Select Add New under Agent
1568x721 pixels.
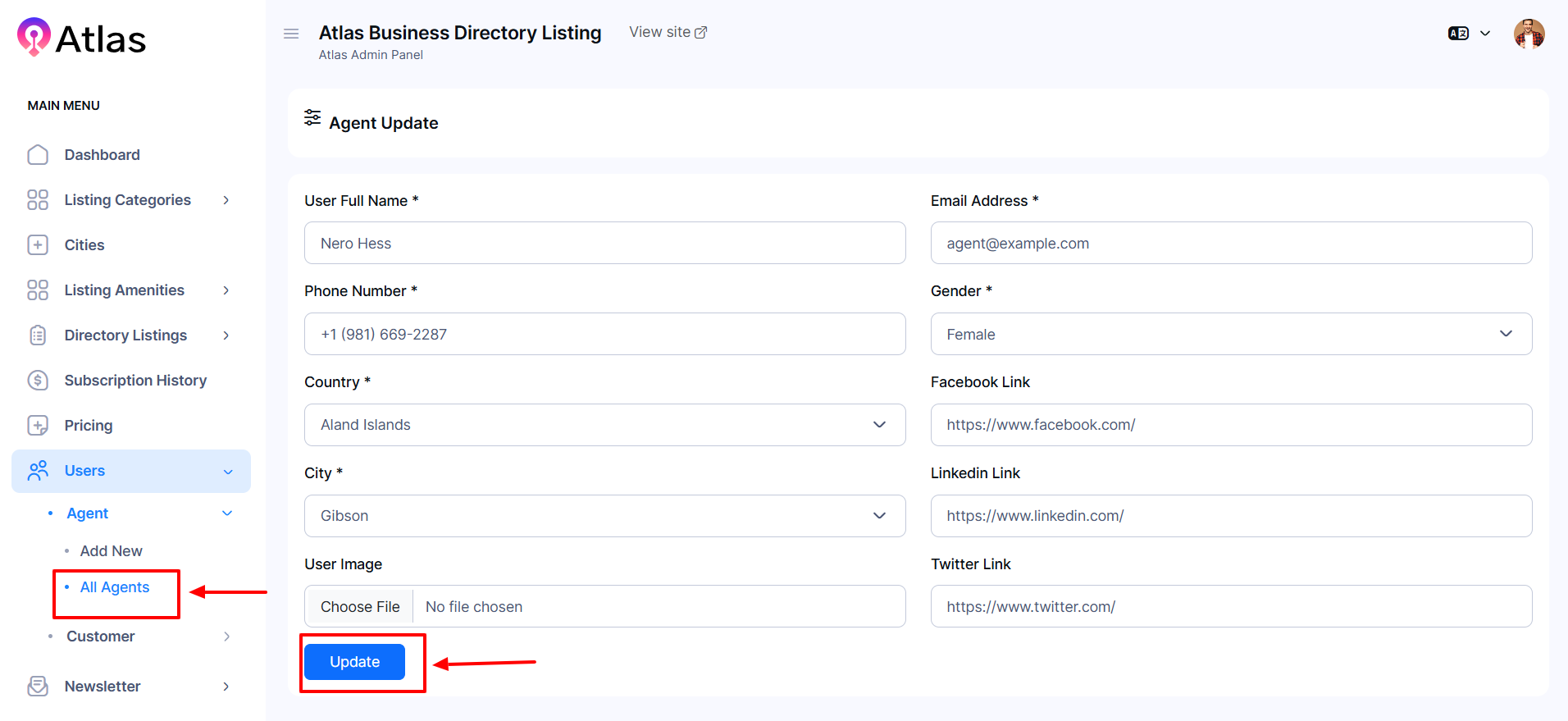pos(111,551)
